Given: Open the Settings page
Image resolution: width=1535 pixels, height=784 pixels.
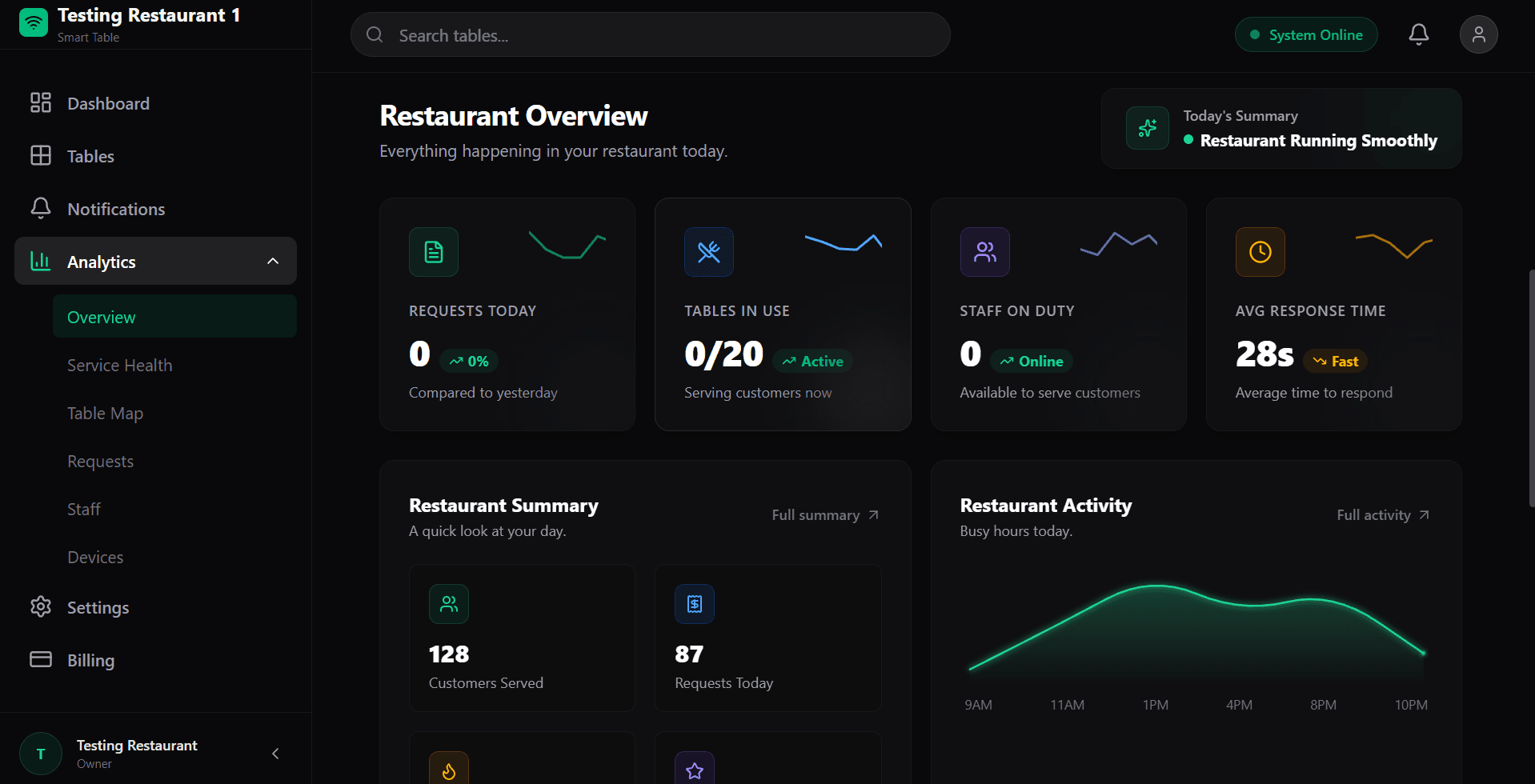Looking at the screenshot, I should [155, 607].
